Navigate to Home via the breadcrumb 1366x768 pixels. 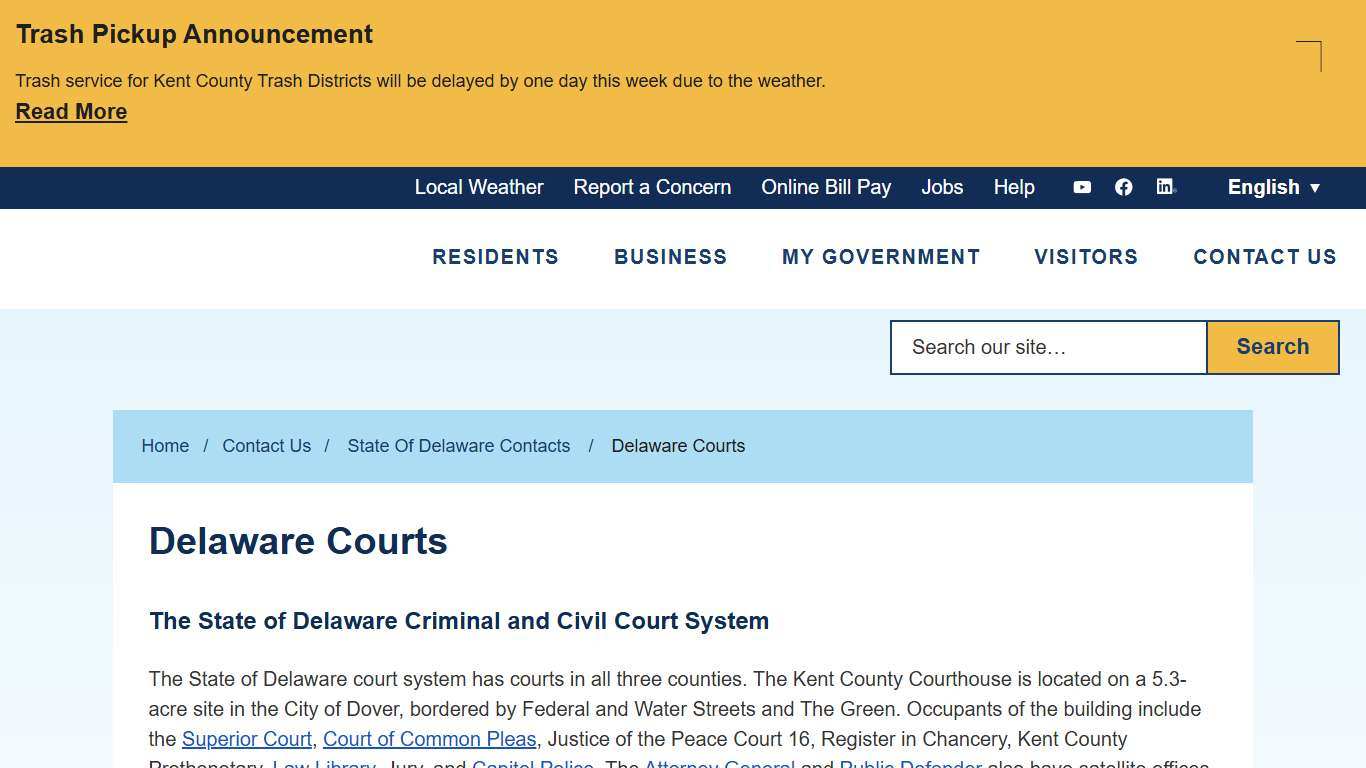165,446
